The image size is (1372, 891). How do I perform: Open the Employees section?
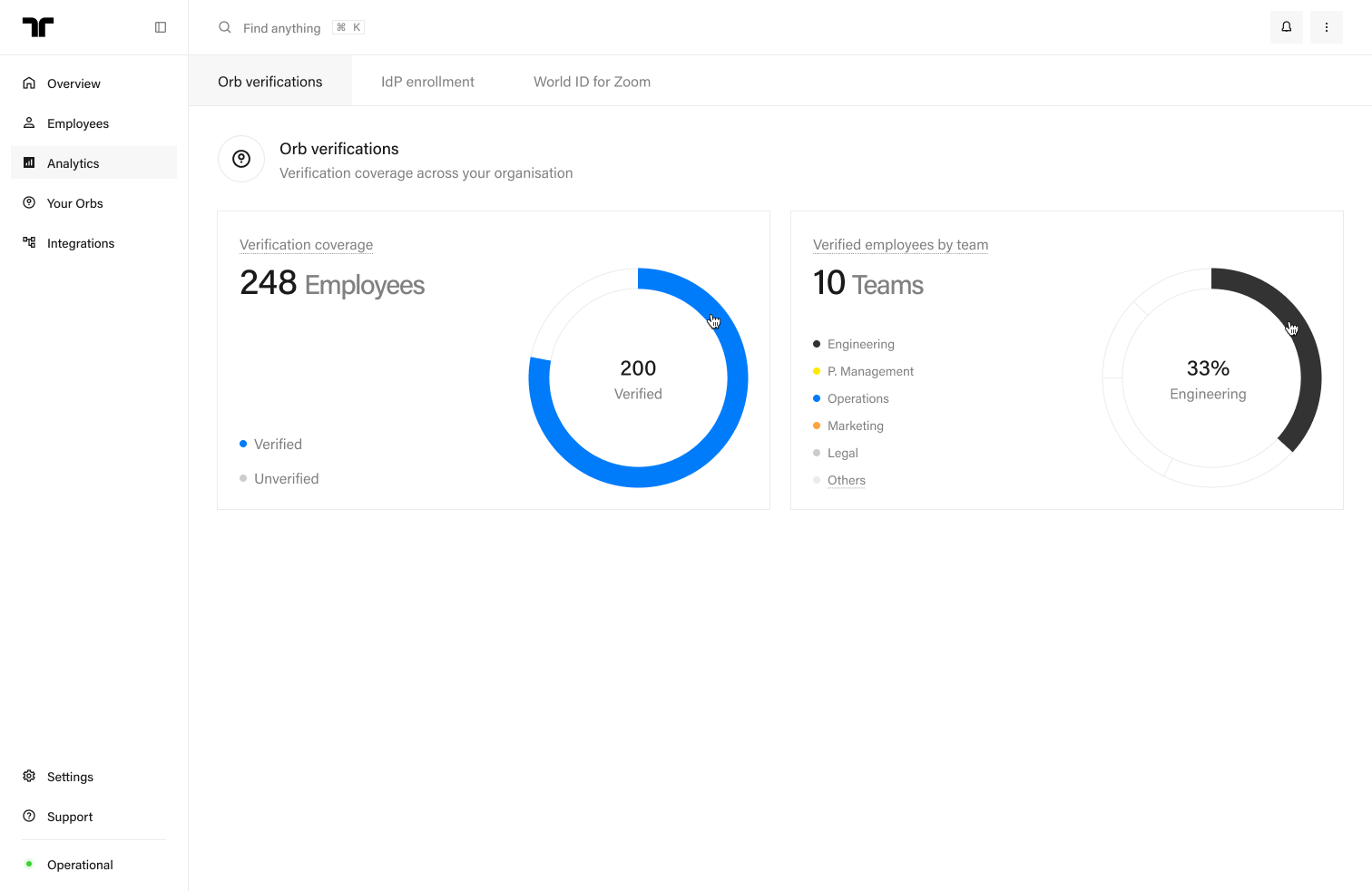coord(93,123)
